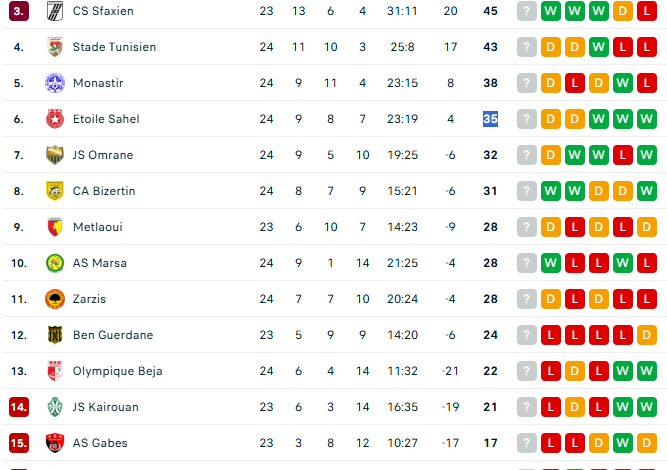This screenshot has height=470, width=667.
Task: Click CS Sfaxien's upcoming match question badge
Action: [x=526, y=11]
